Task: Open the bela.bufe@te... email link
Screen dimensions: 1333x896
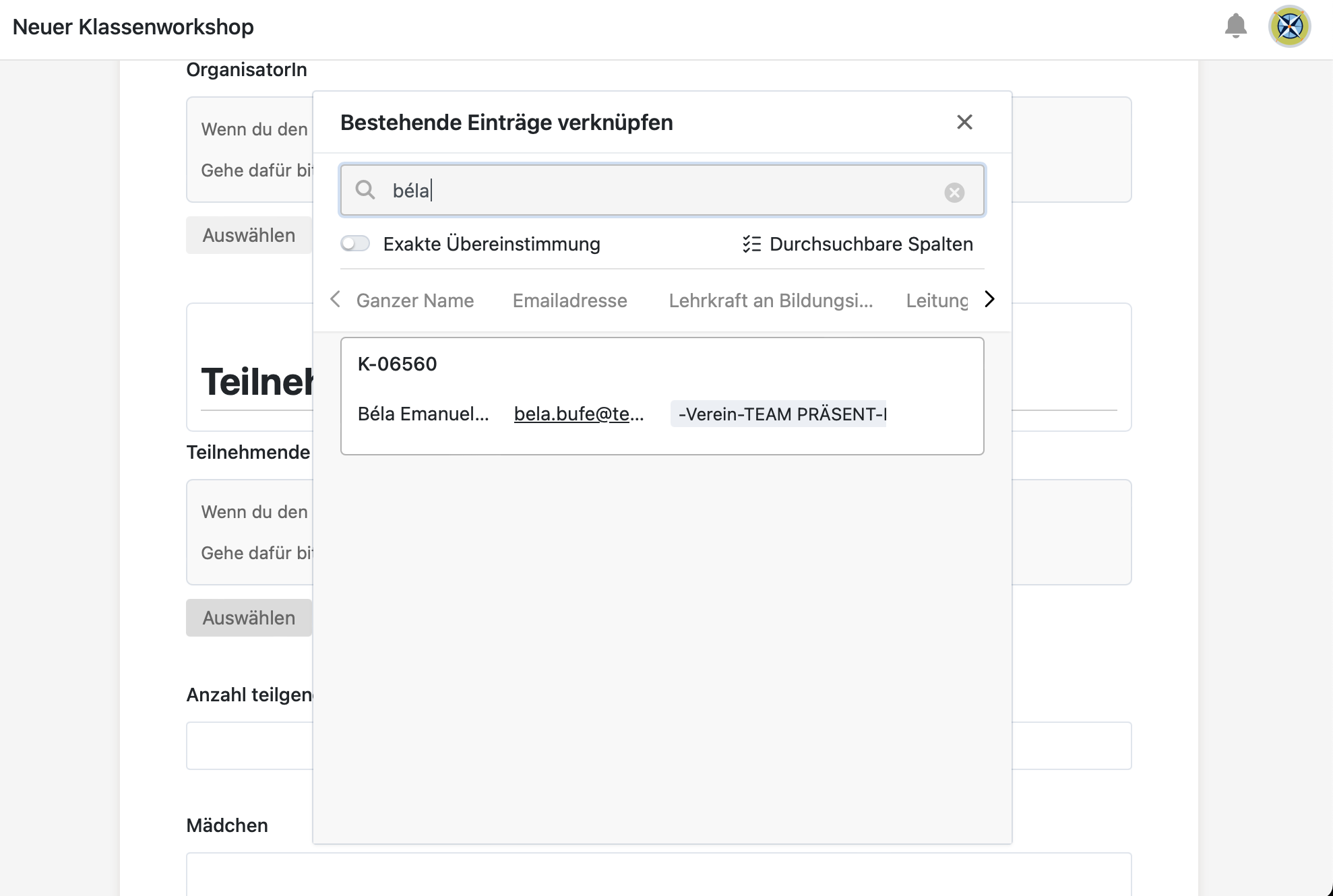Action: pyautogui.click(x=578, y=414)
